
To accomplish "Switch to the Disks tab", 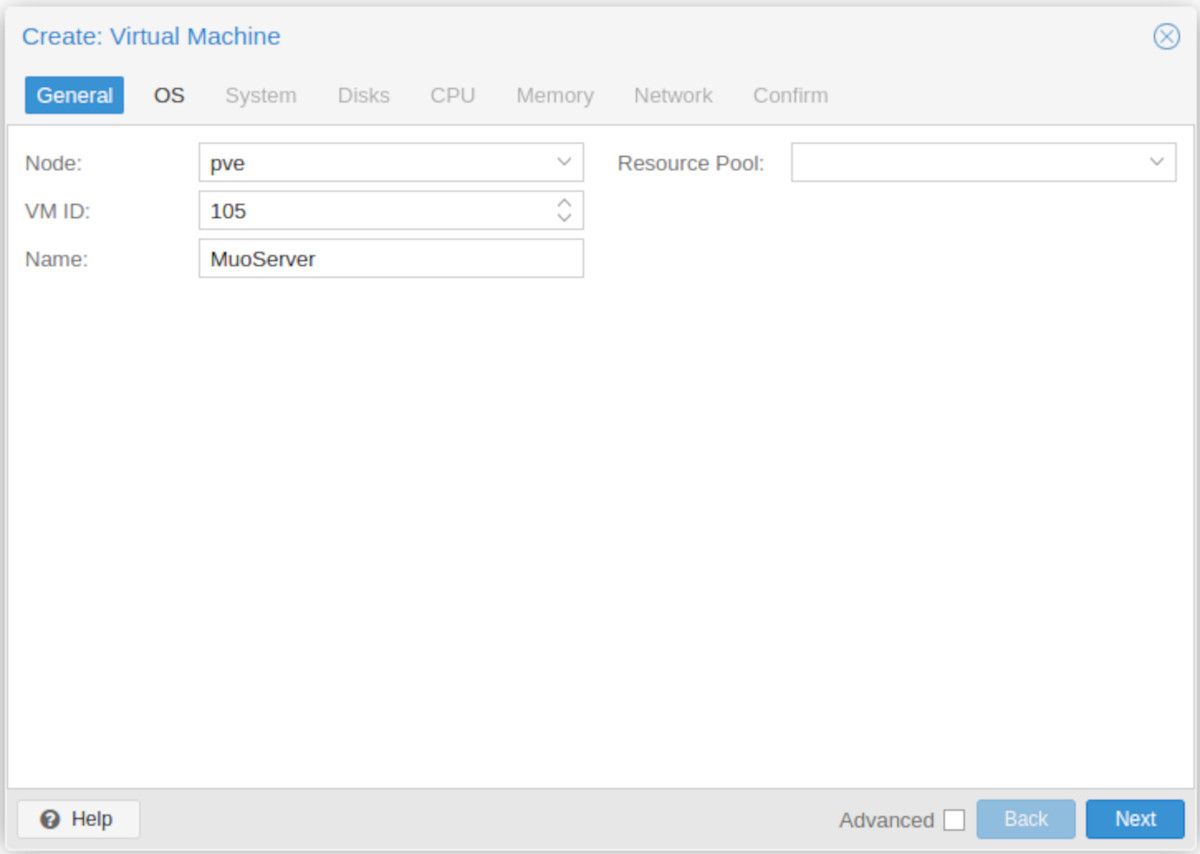I will coord(363,95).
